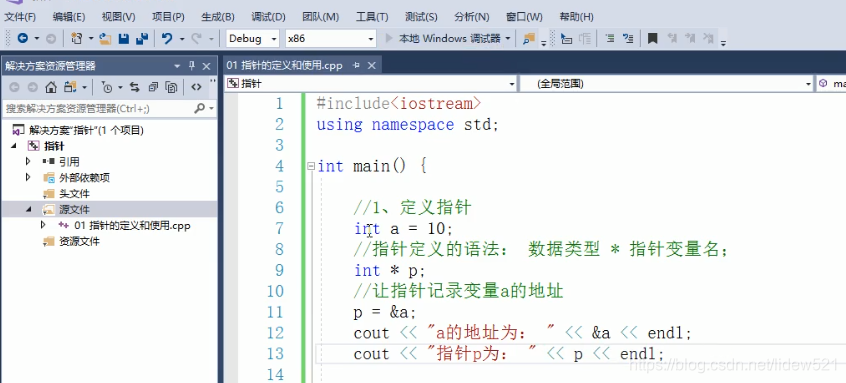Open the 窗口(W) menu
Screen dimensions: 846x383
(524, 17)
